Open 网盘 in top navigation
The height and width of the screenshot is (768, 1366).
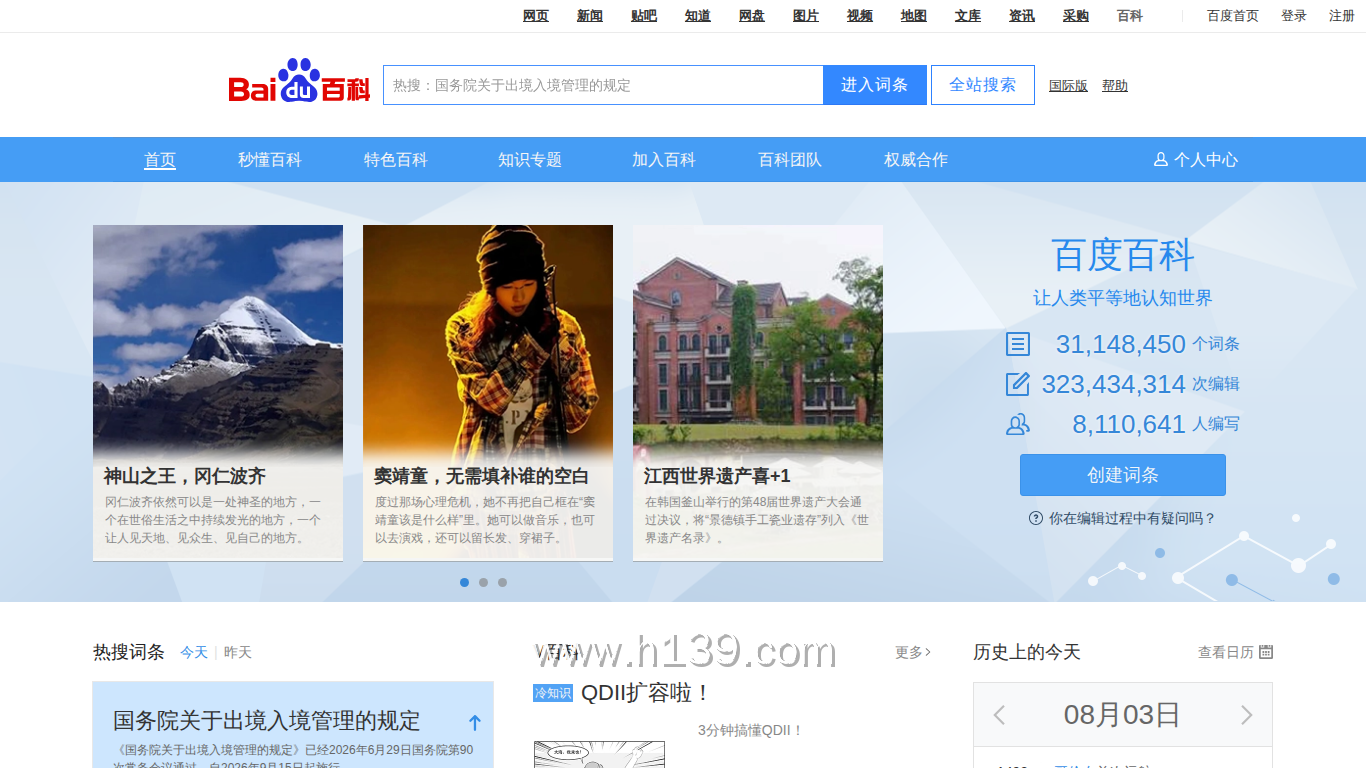click(x=752, y=16)
